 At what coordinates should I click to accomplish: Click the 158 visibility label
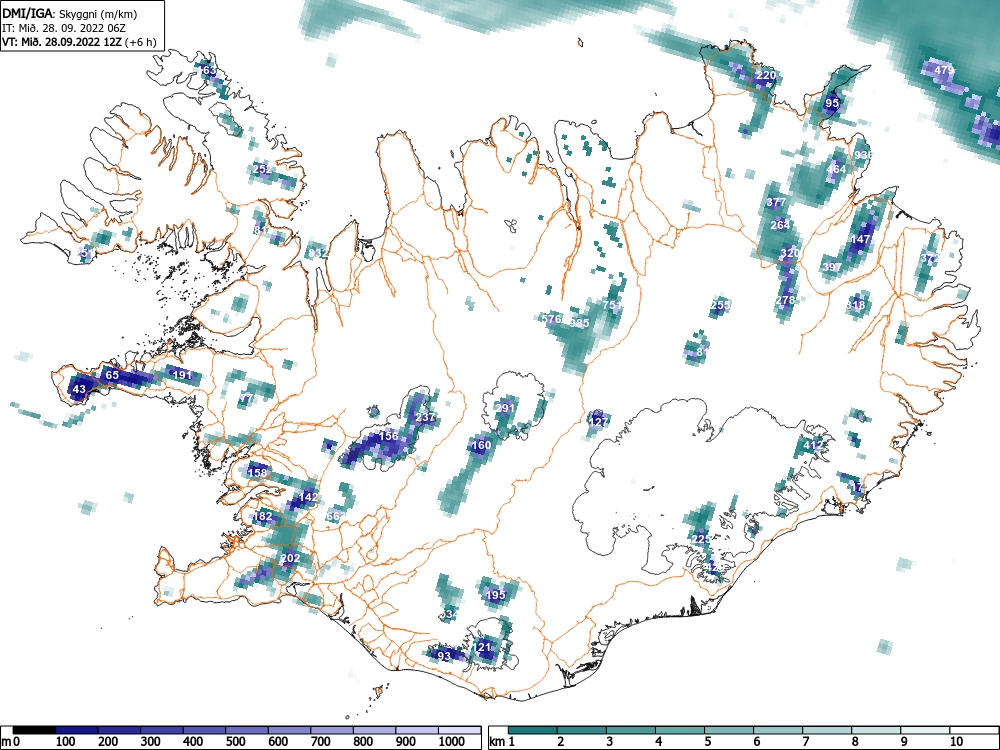click(257, 473)
